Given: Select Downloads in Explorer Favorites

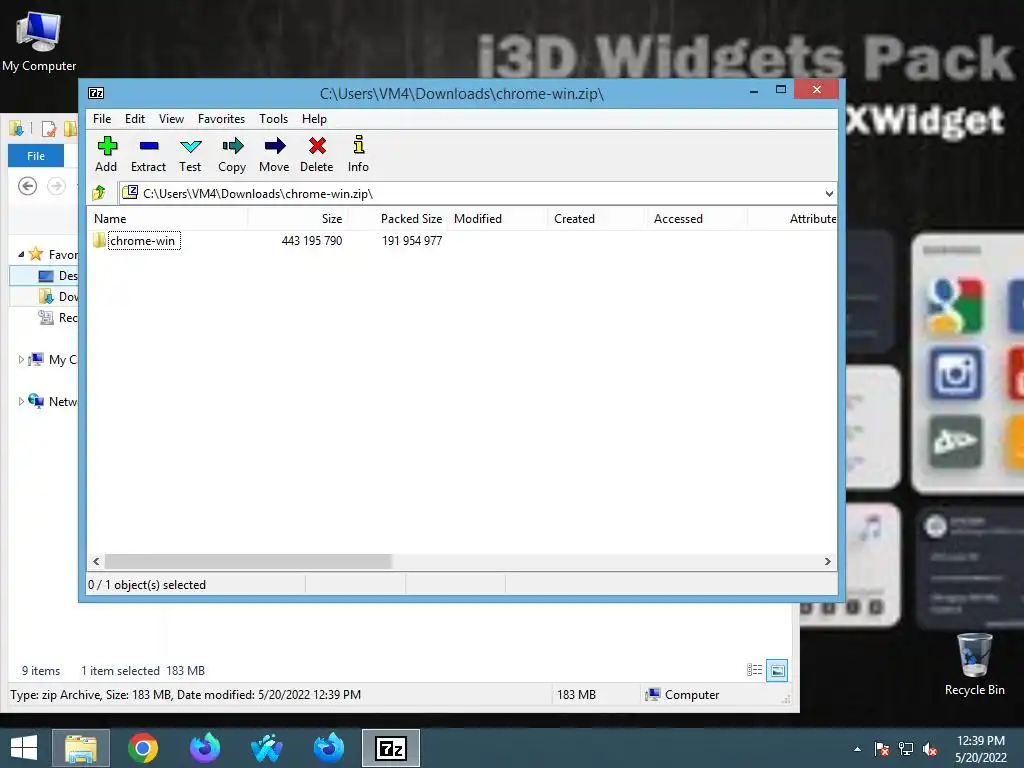Looking at the screenshot, I should (44, 296).
